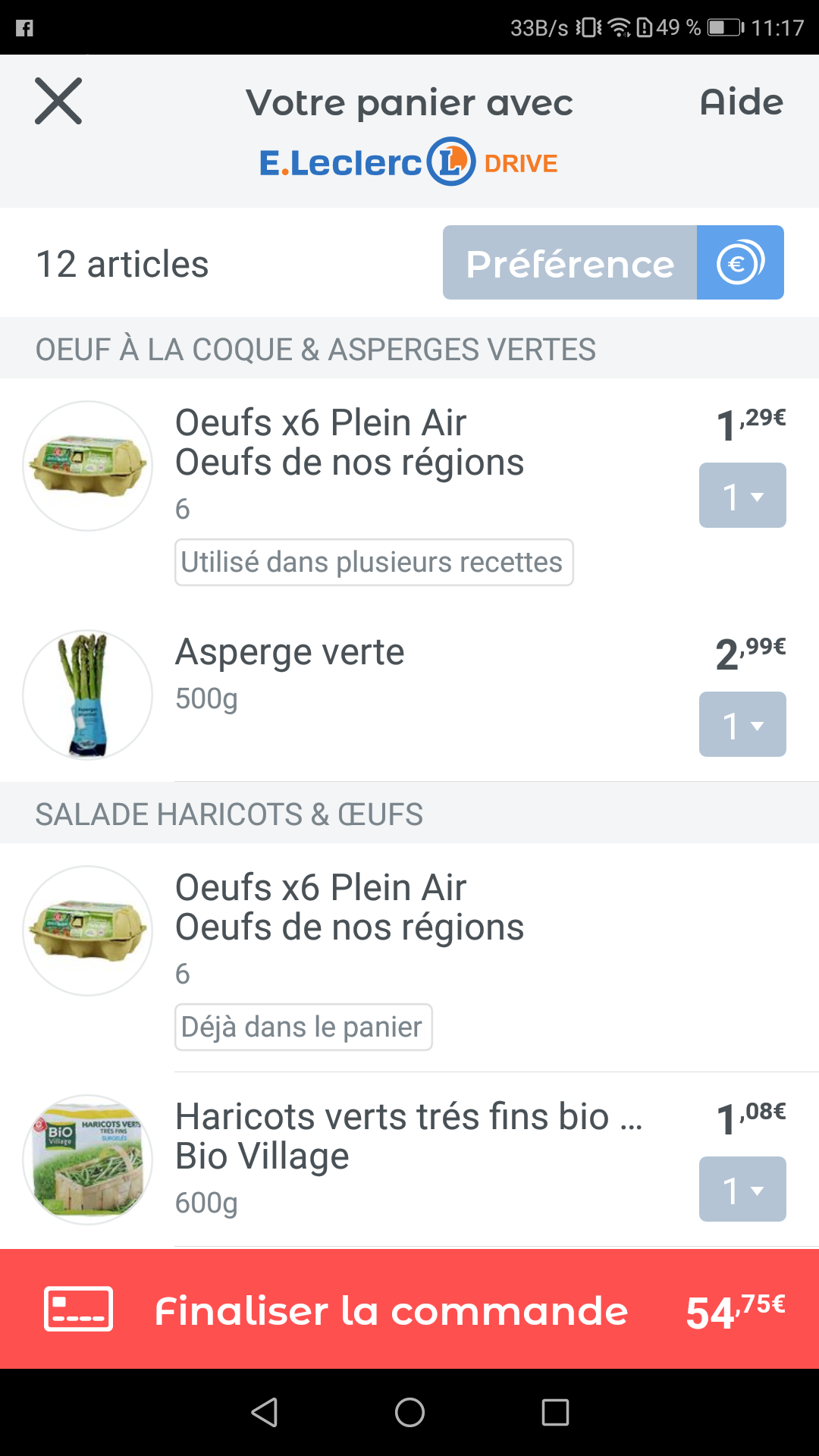Screen dimensions: 819x1456
Task: Tap the green asparagus product image
Action: [x=88, y=695]
